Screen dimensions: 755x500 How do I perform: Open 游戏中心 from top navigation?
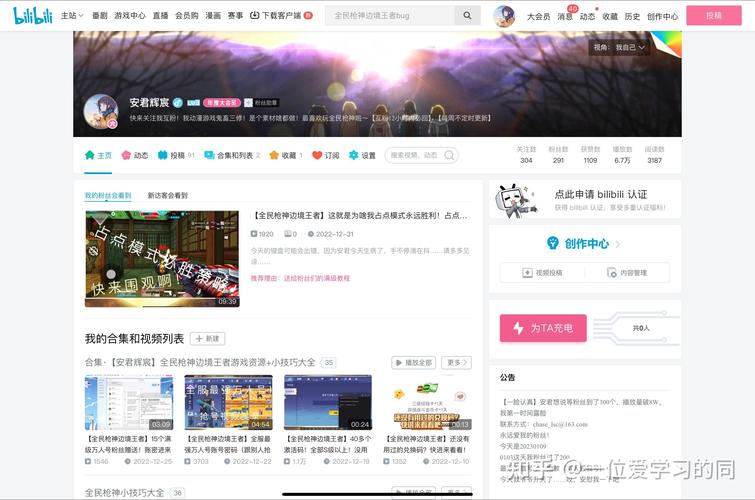pyautogui.click(x=130, y=16)
